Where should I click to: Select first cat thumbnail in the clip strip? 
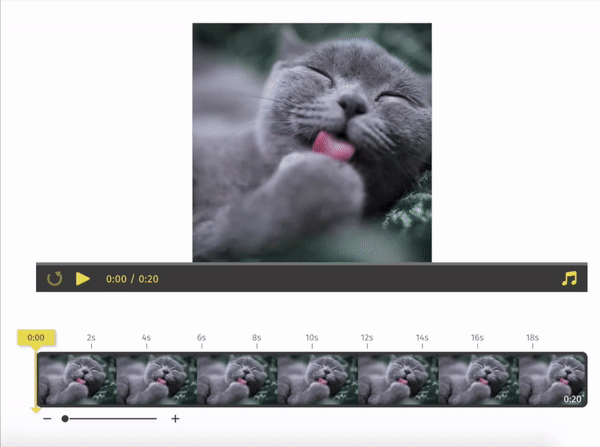pos(77,379)
